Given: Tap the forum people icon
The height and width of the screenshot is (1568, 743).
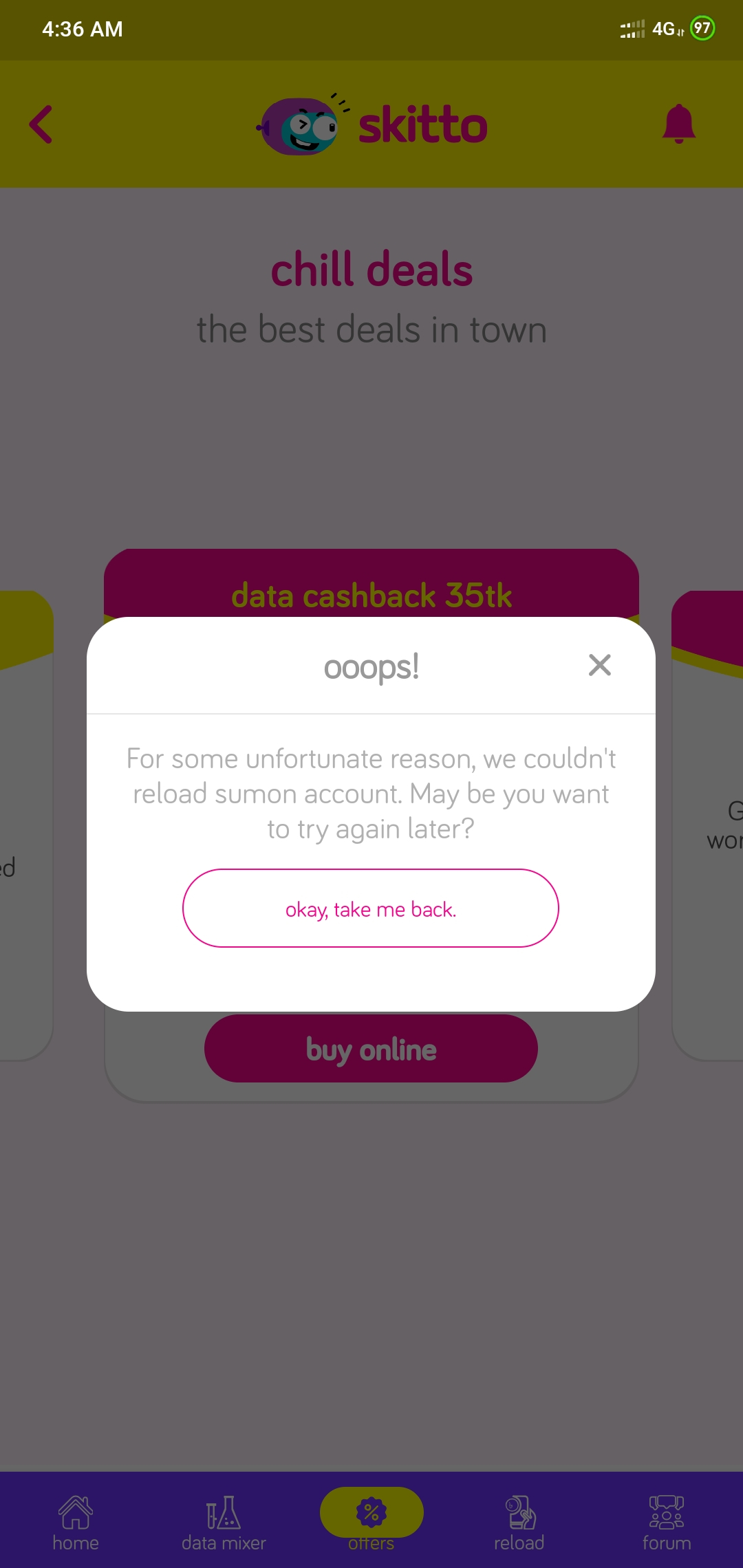Looking at the screenshot, I should 667,1512.
